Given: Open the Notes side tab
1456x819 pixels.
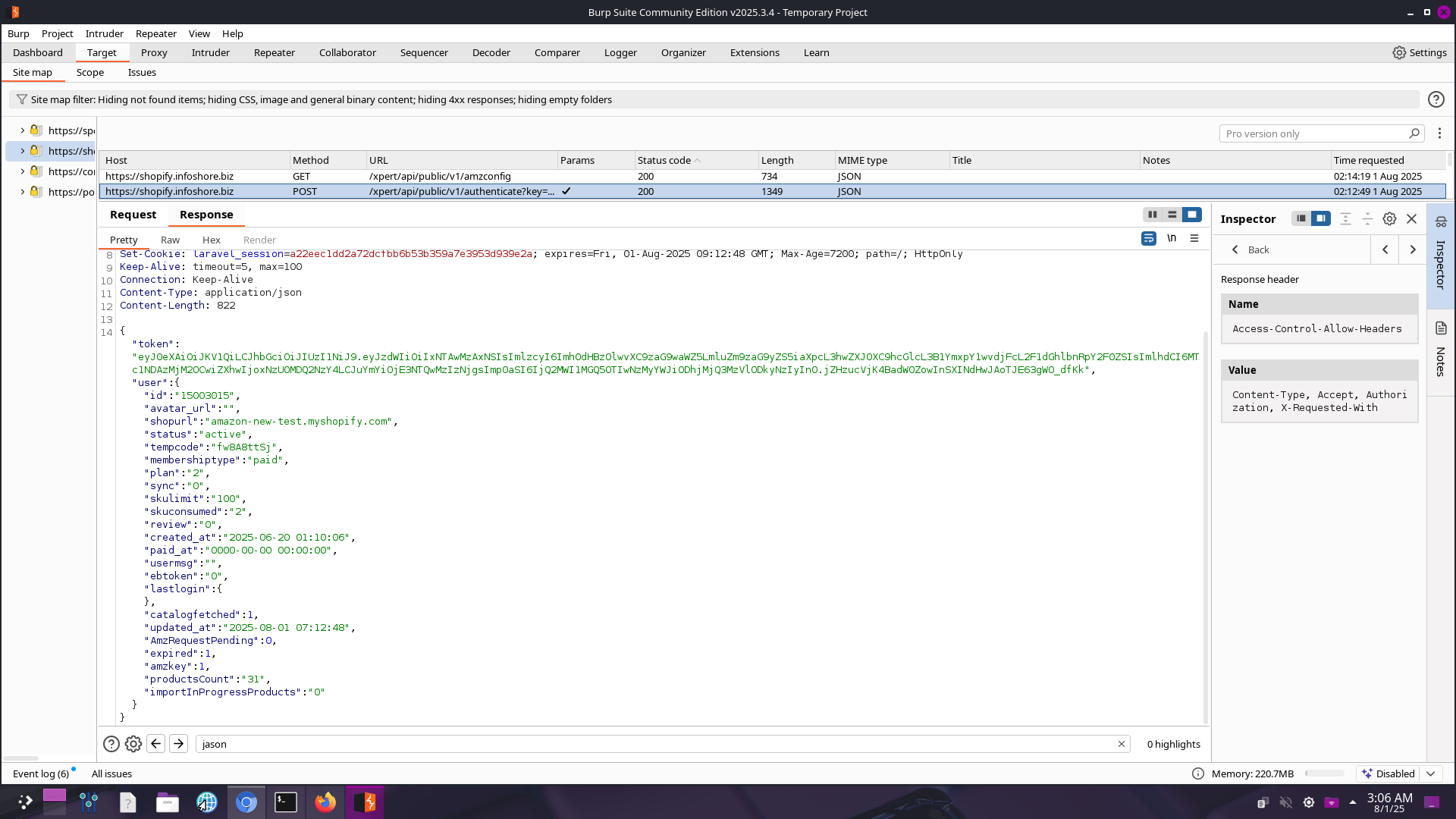Looking at the screenshot, I should pyautogui.click(x=1441, y=352).
